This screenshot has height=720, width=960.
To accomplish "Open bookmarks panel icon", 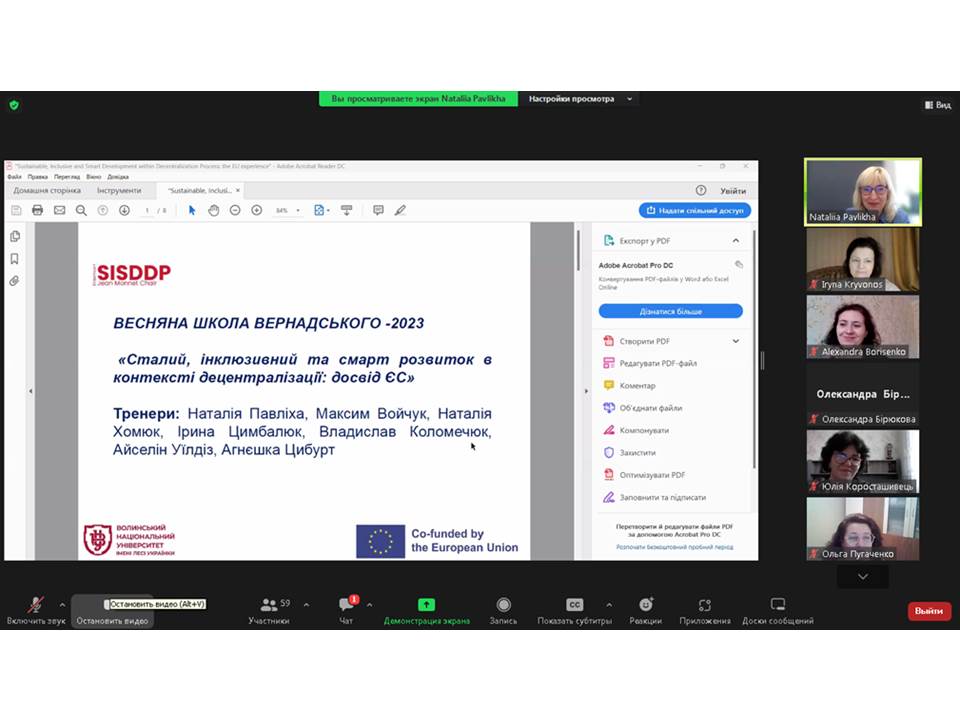I will (15, 258).
